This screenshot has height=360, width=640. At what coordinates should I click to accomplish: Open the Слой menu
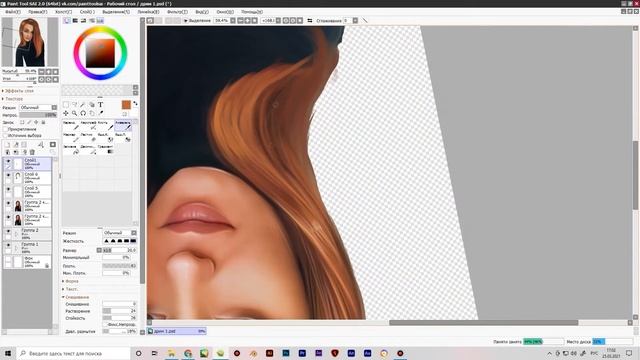(x=87, y=12)
